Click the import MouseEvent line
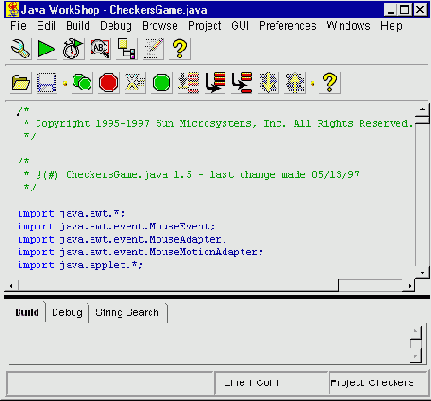431x401 pixels. pyautogui.click(x=116, y=226)
